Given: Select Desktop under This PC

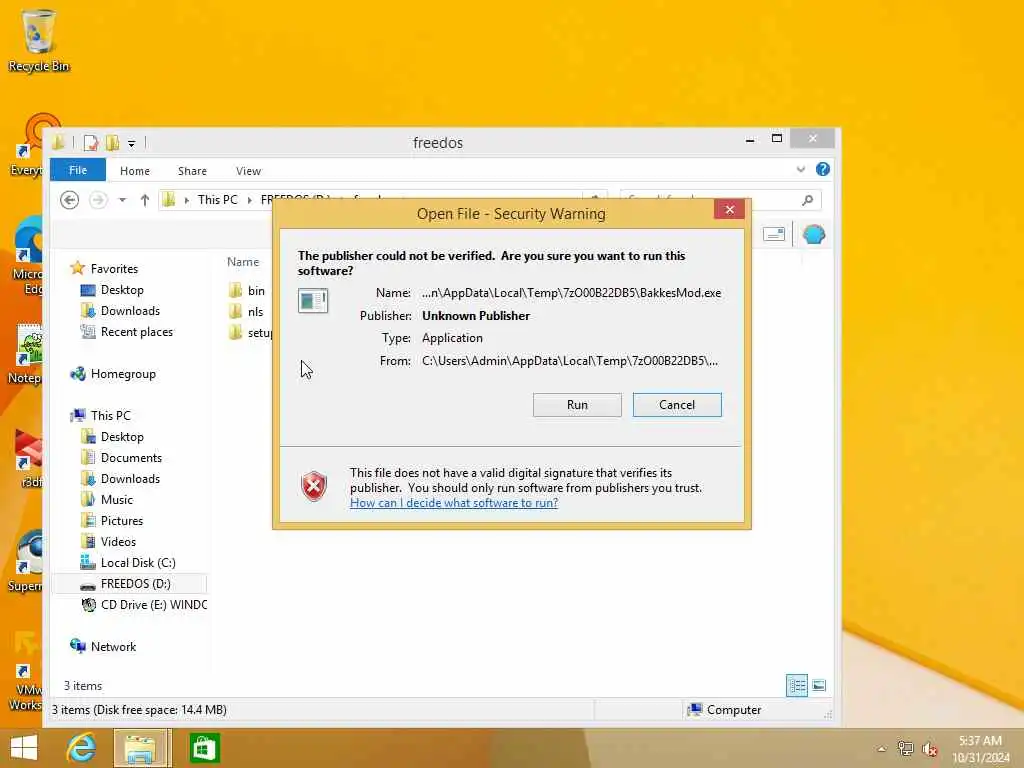Looking at the screenshot, I should [121, 437].
